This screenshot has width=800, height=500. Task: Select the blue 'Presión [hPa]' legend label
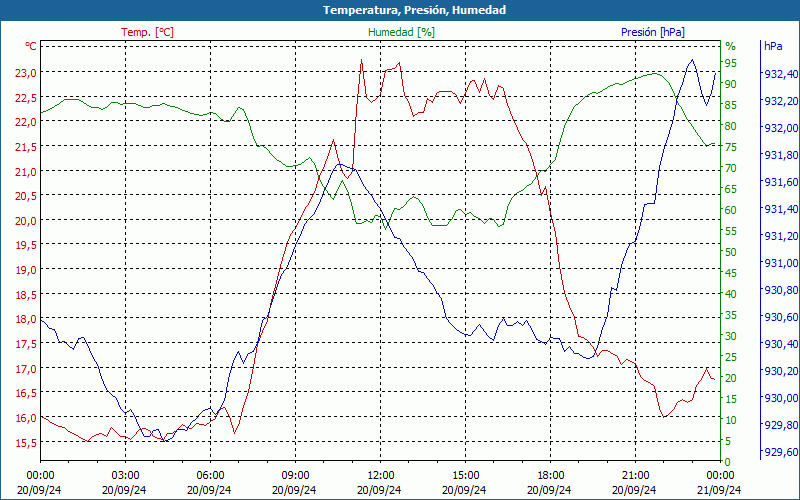pos(653,32)
